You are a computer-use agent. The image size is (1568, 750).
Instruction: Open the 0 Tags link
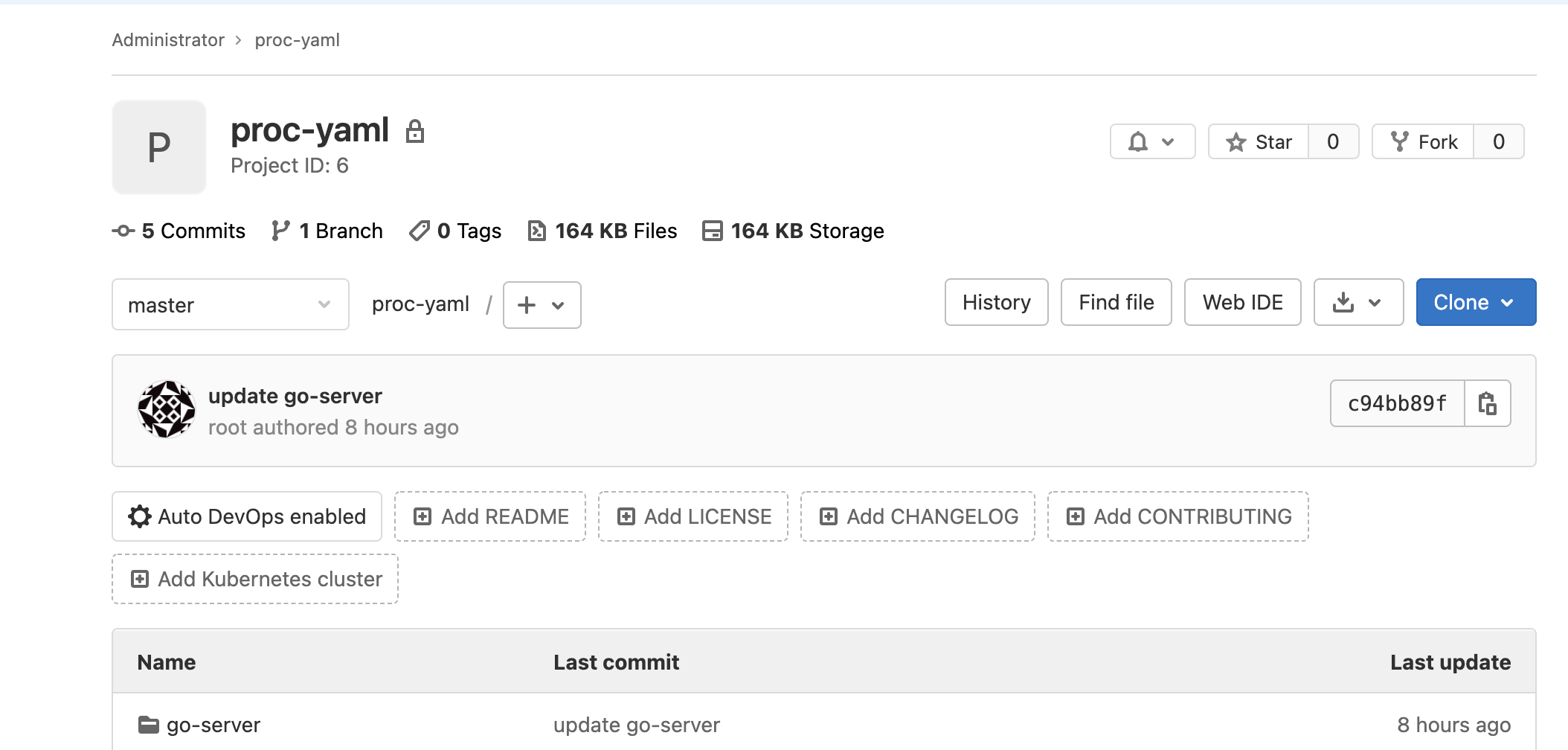(x=468, y=231)
